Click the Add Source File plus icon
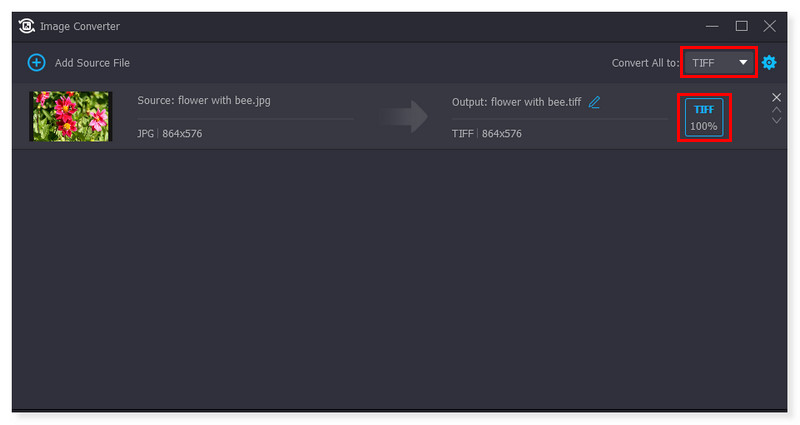 36,63
